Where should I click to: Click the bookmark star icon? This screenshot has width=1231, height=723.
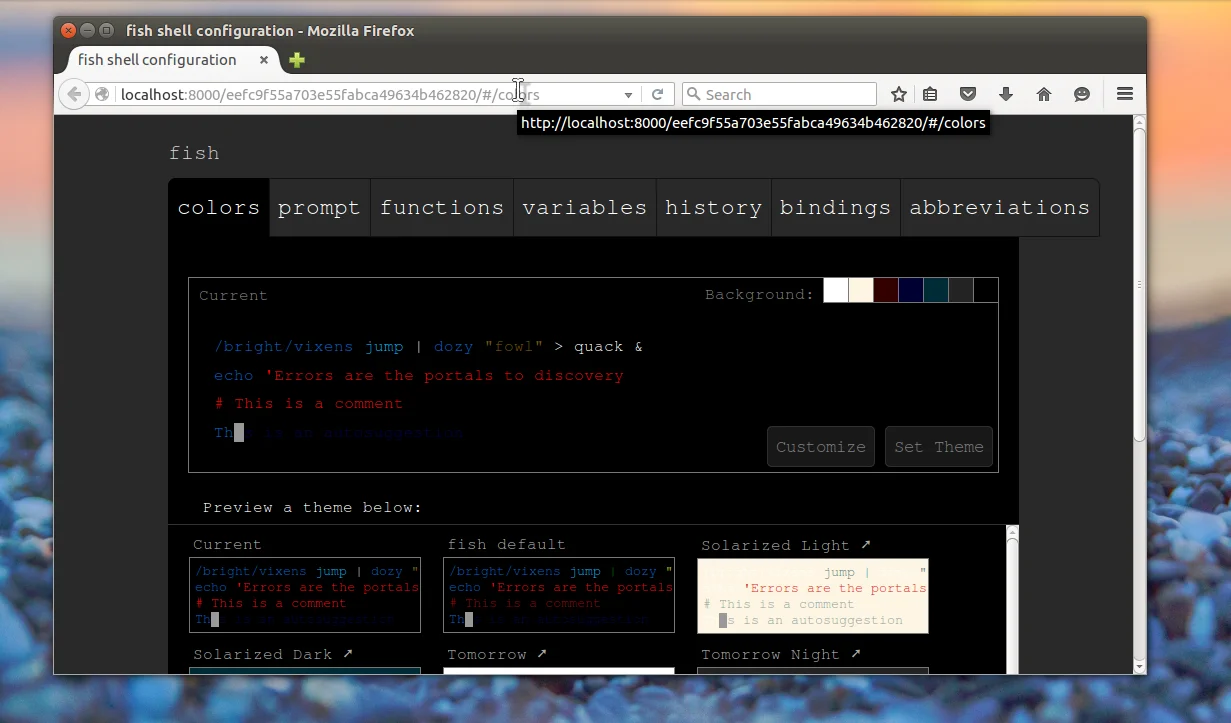898,94
